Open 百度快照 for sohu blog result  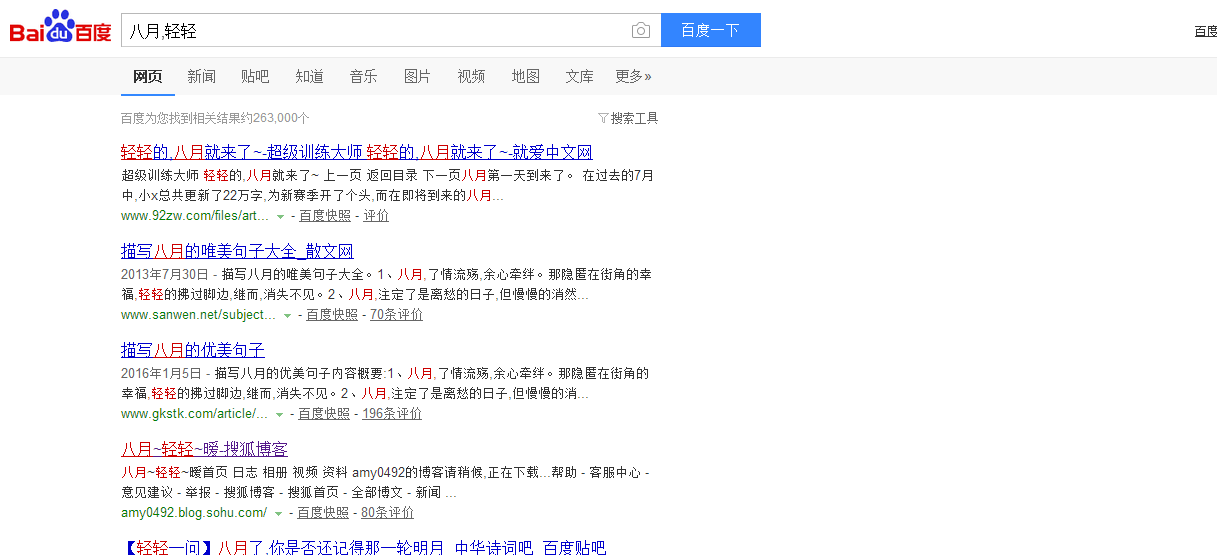[x=323, y=512]
